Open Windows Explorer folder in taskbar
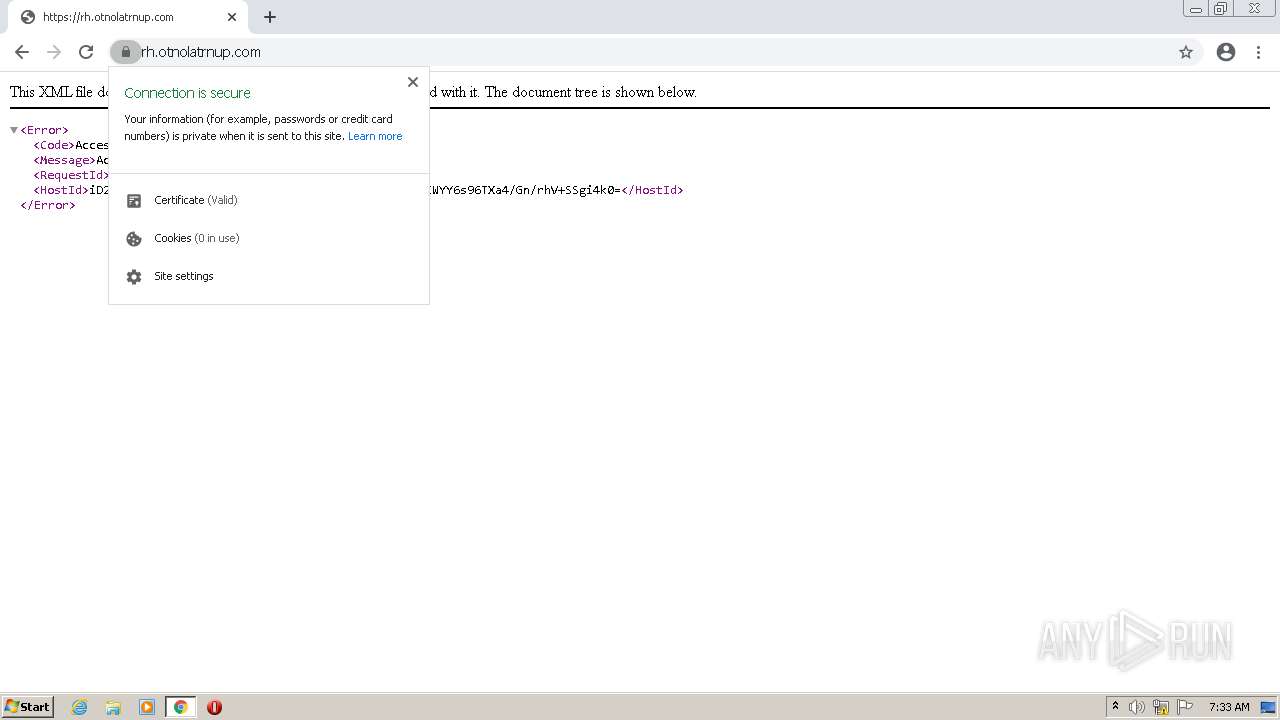1280x720 pixels. 113,707
